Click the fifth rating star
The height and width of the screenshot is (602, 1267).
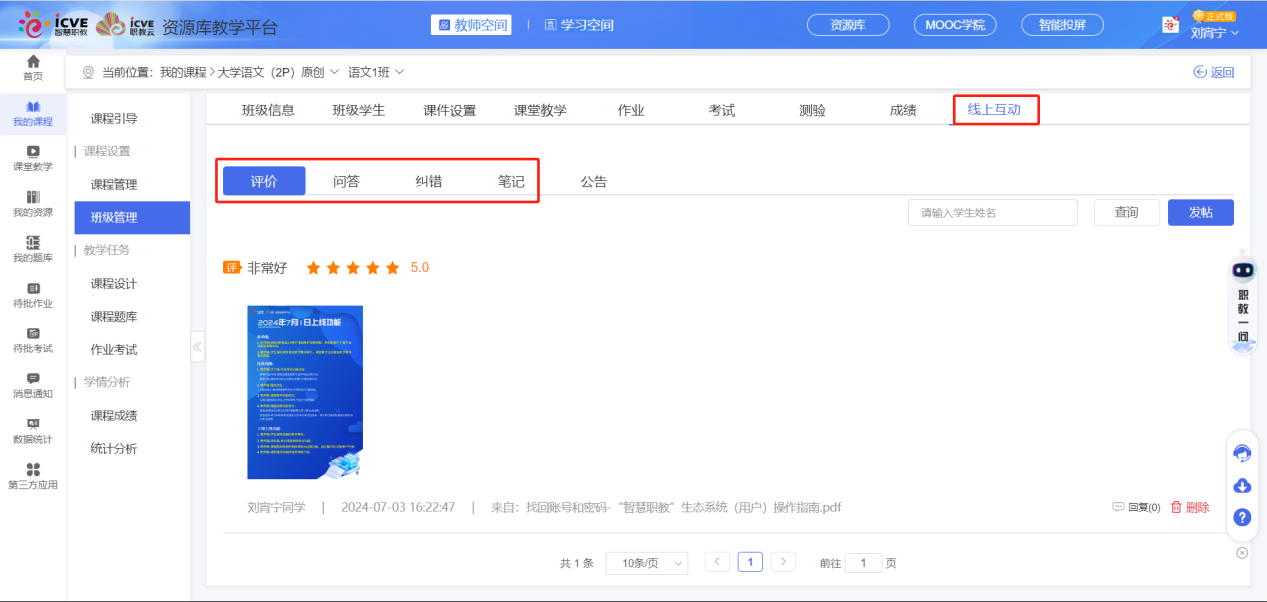coord(390,267)
